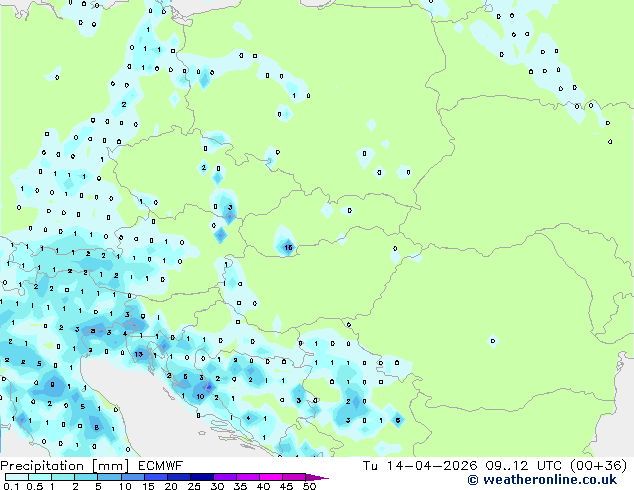Click the '10' value on the map
The height and width of the screenshot is (490, 634).
click(x=201, y=397)
